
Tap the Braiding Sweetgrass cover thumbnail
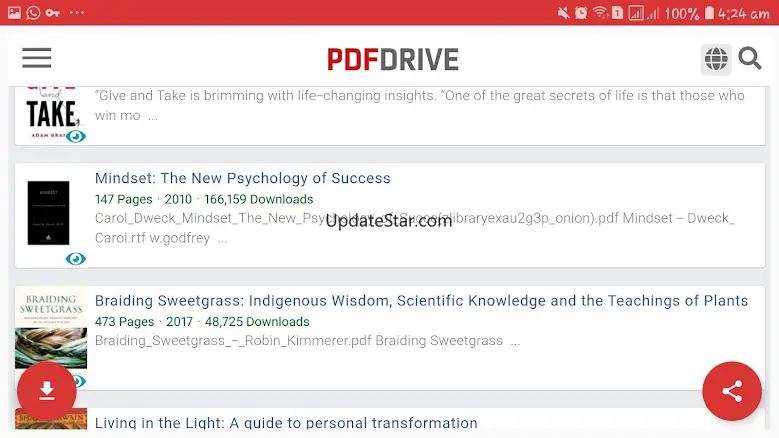[51, 327]
